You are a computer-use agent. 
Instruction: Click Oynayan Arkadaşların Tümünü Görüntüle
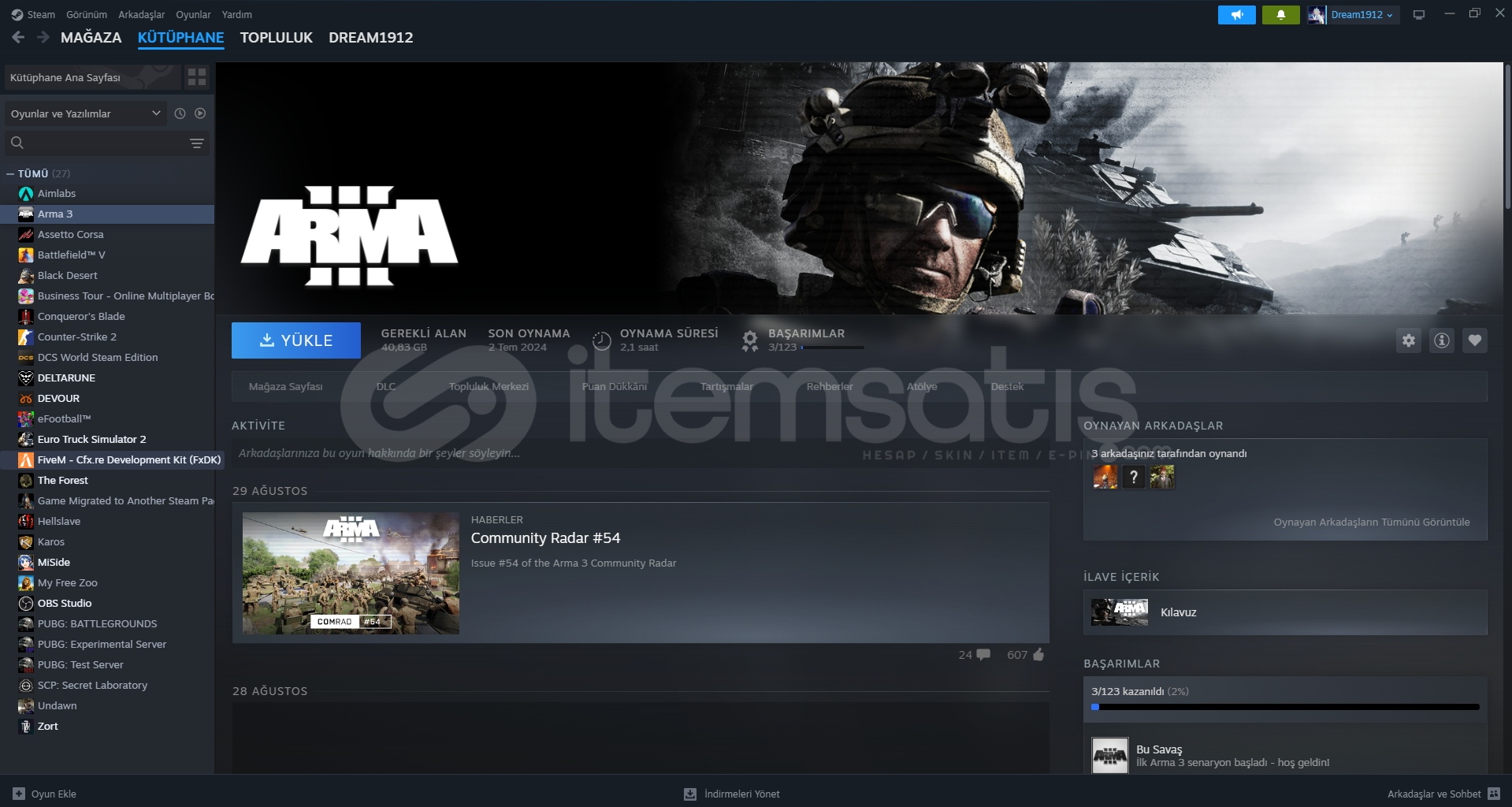coord(1372,522)
